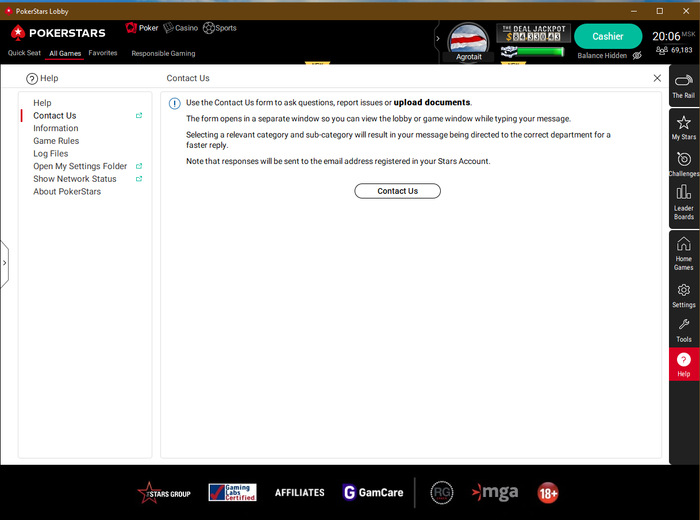Click Contact Us external link icon
This screenshot has width=700, height=520.
pos(139,116)
